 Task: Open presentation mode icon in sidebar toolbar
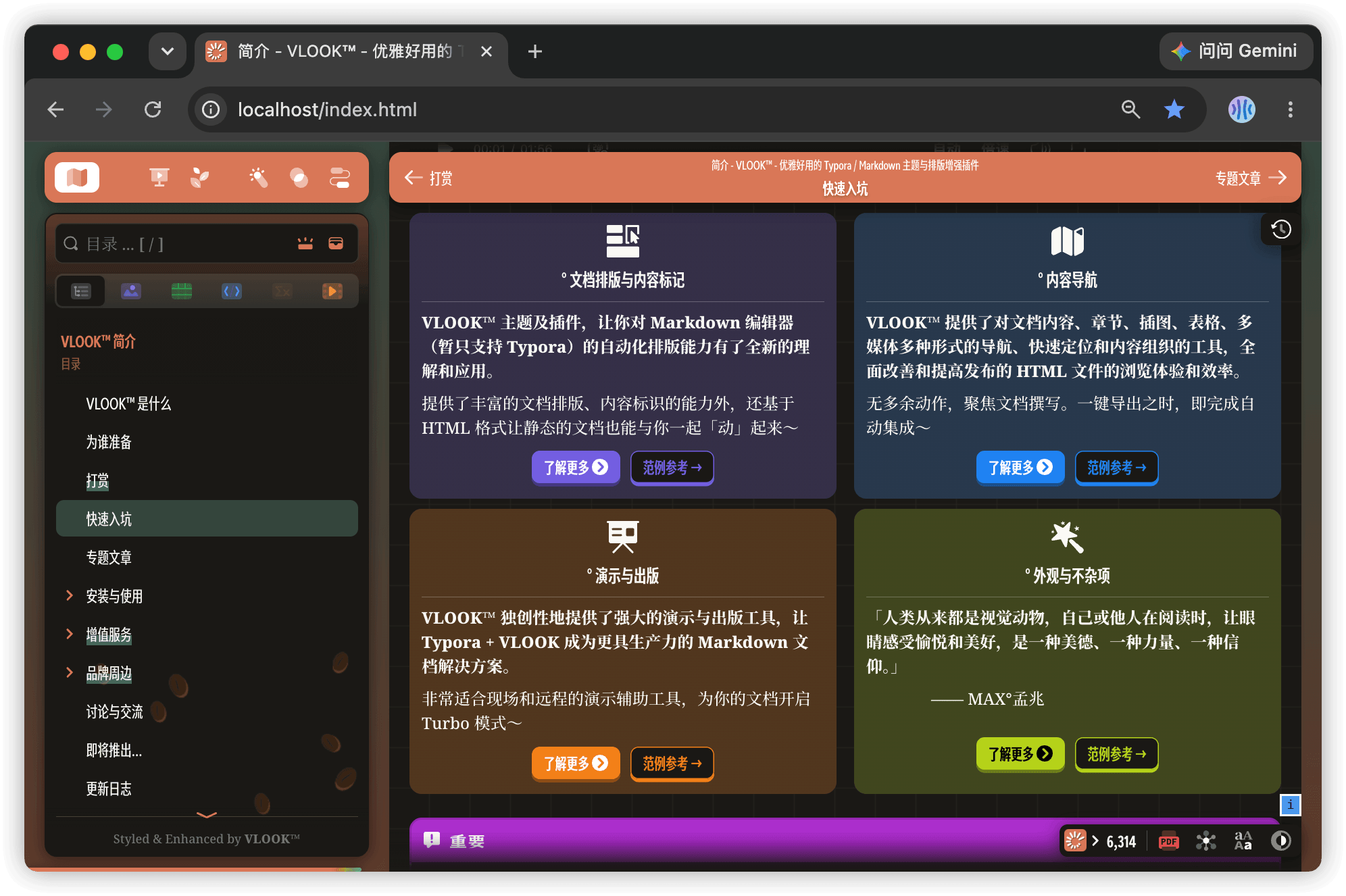click(x=159, y=178)
